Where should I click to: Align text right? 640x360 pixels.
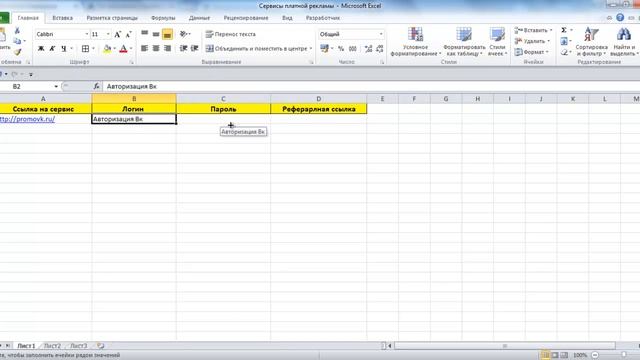point(167,49)
